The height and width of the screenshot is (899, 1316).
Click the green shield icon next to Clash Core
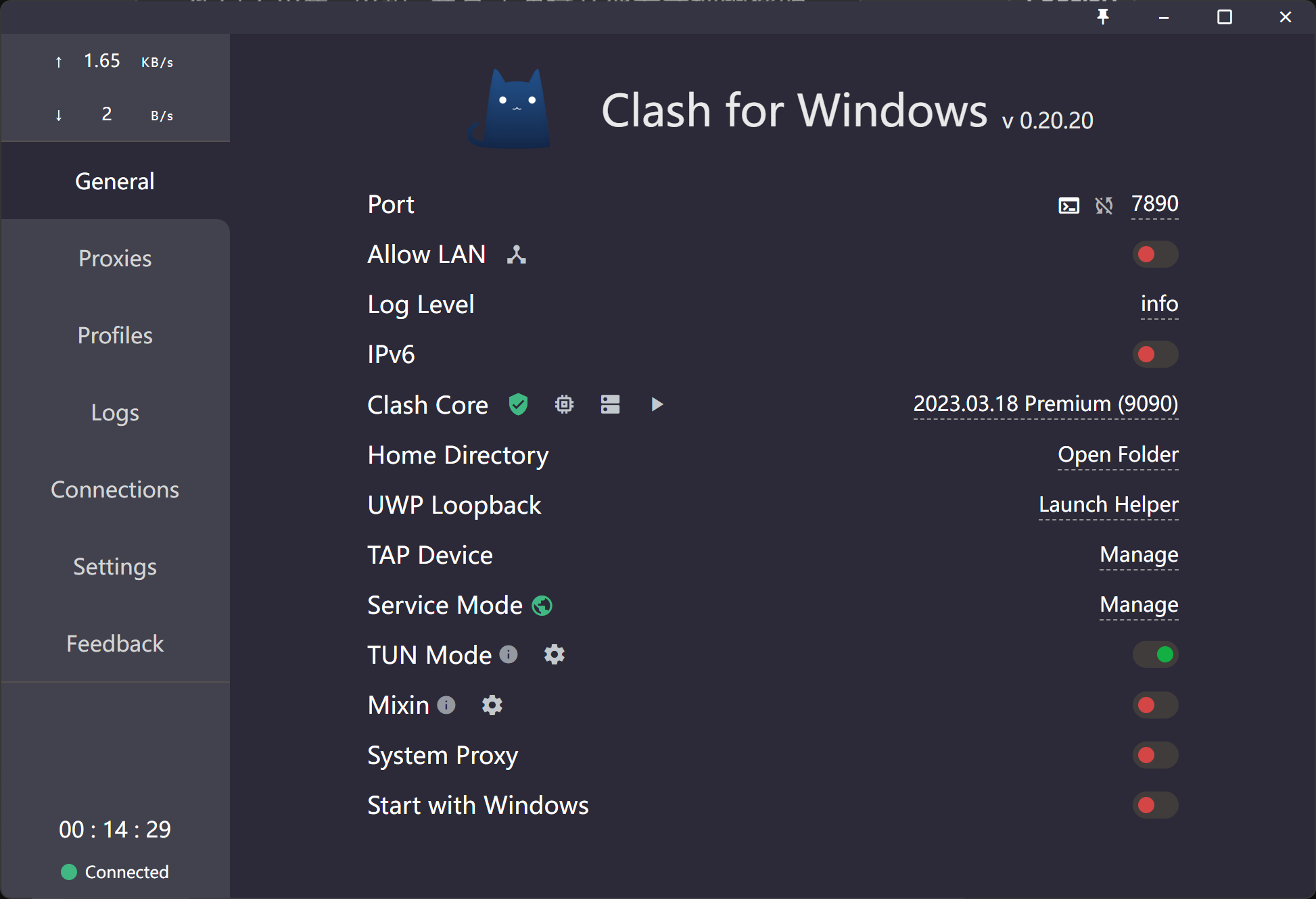tap(518, 404)
